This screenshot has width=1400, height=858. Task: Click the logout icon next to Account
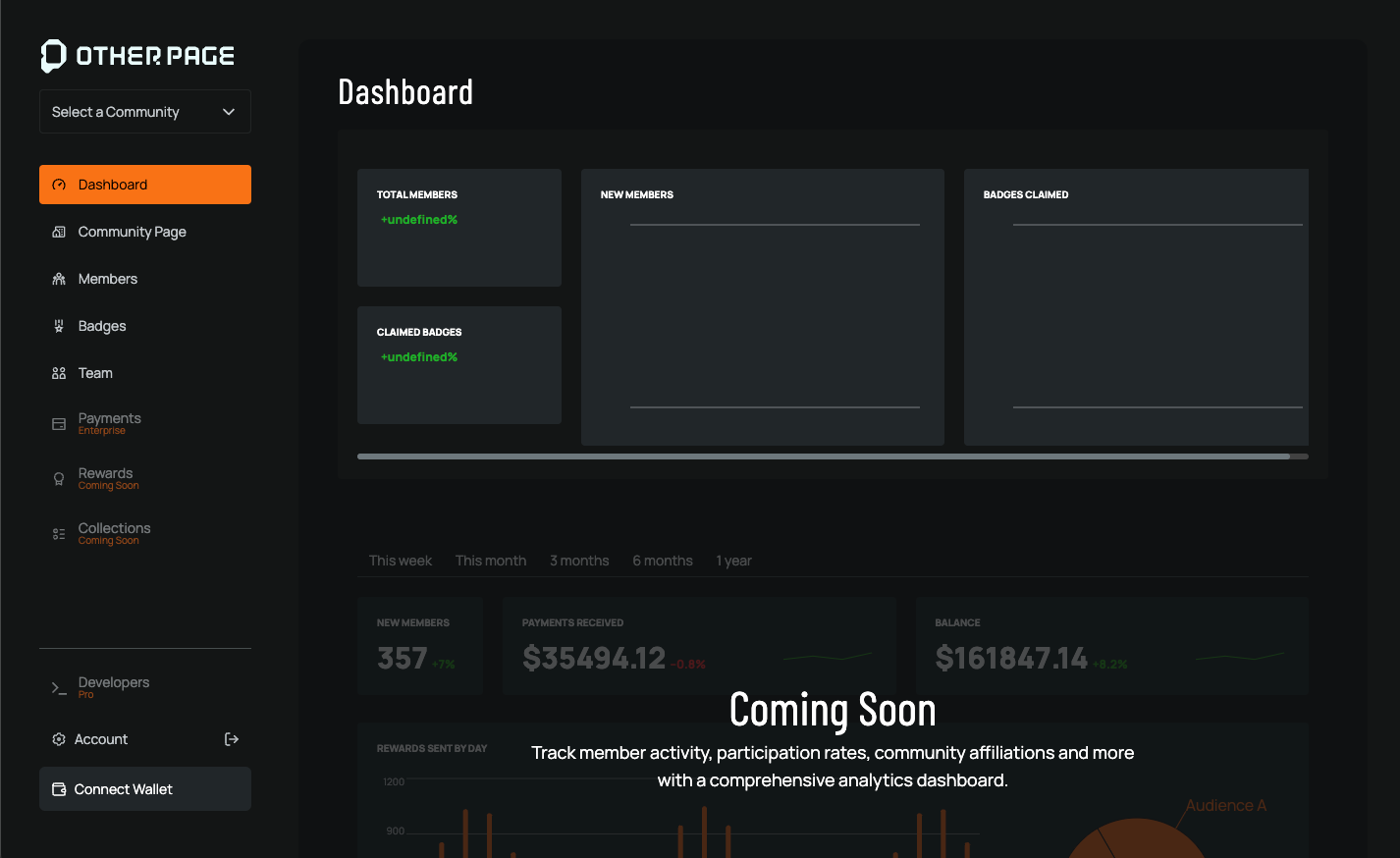click(x=232, y=739)
